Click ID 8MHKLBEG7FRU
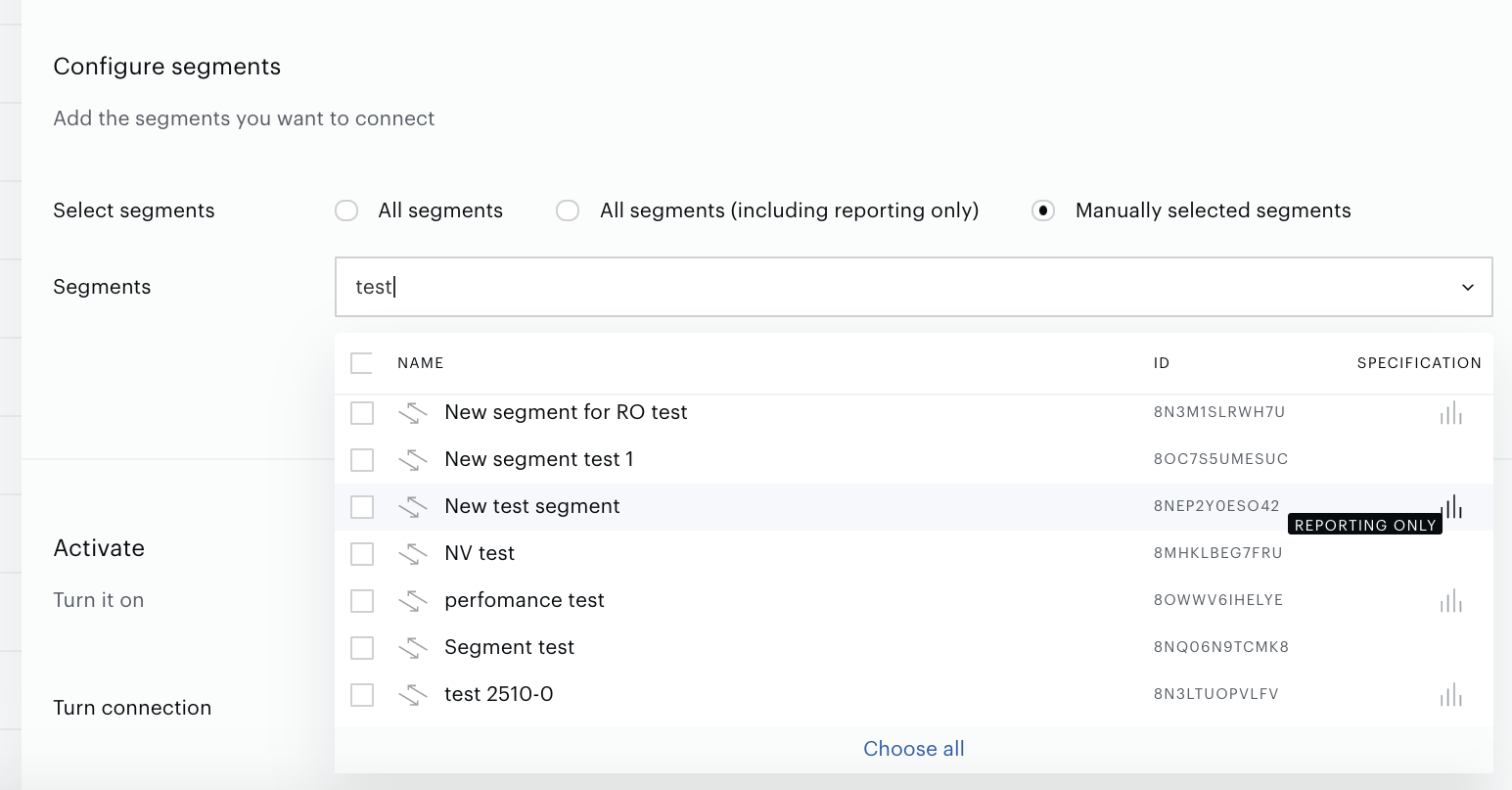1512x790 pixels. coord(1218,553)
